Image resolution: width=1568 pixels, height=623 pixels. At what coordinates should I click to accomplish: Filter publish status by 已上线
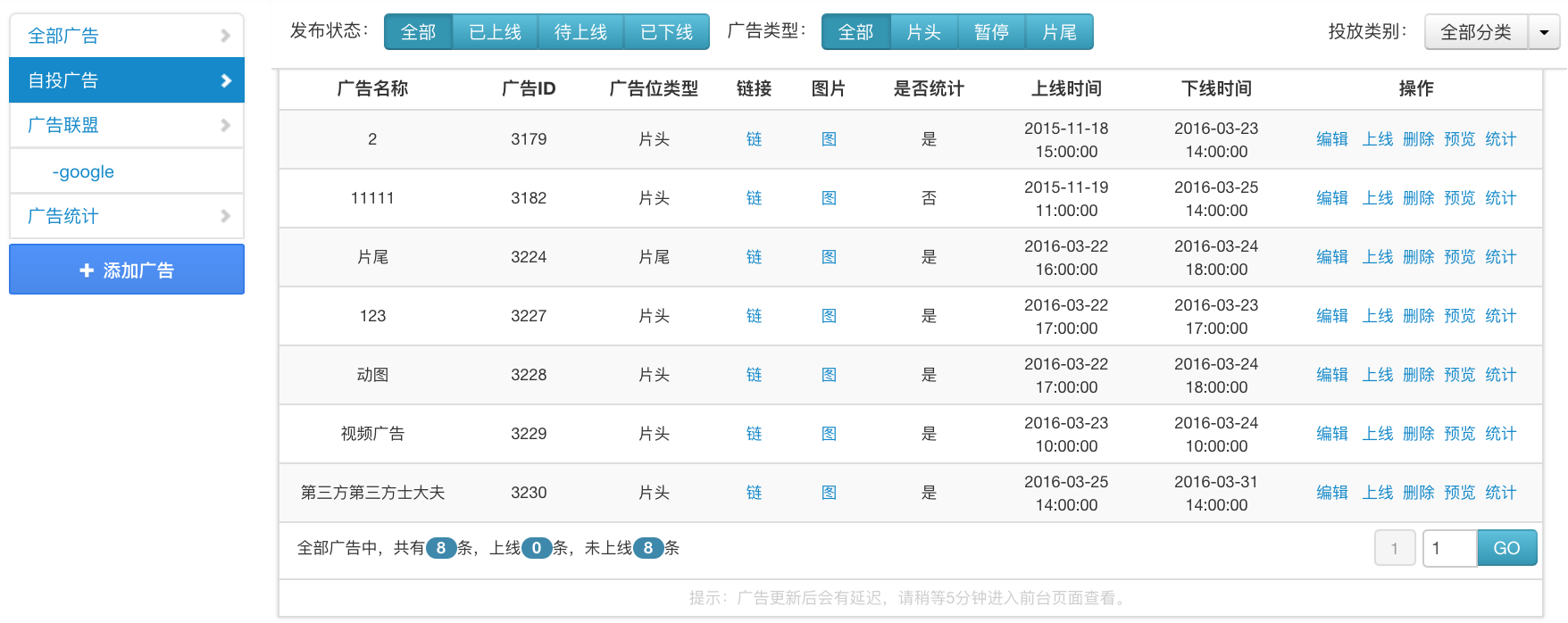495,32
